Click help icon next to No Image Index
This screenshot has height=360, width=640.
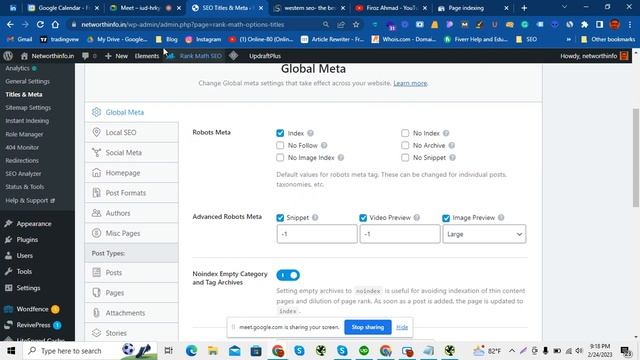(x=341, y=158)
